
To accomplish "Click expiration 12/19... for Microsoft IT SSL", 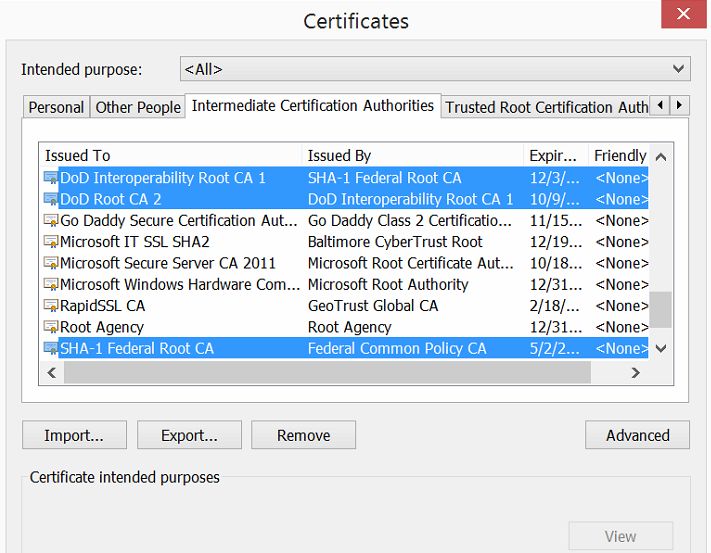I will [556, 242].
